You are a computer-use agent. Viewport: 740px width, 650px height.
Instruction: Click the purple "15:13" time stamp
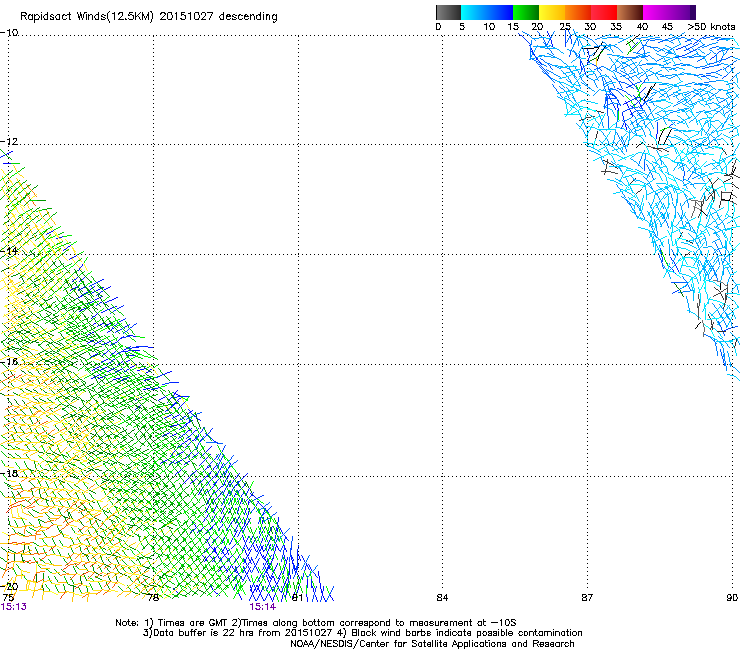[x=14, y=607]
